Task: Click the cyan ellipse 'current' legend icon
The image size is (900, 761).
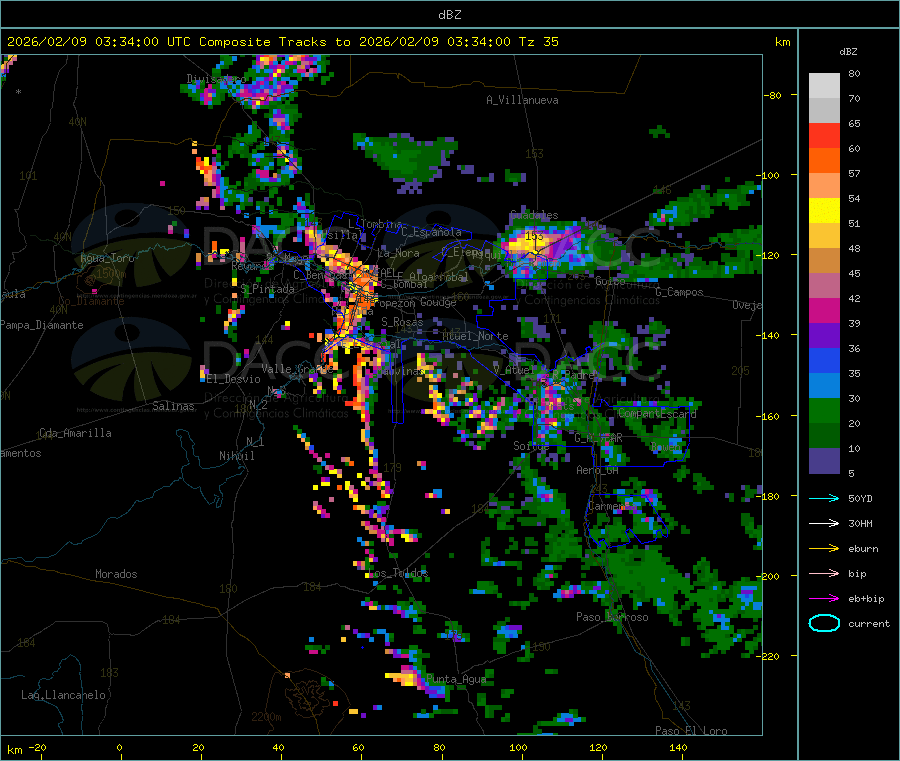Action: (x=824, y=623)
